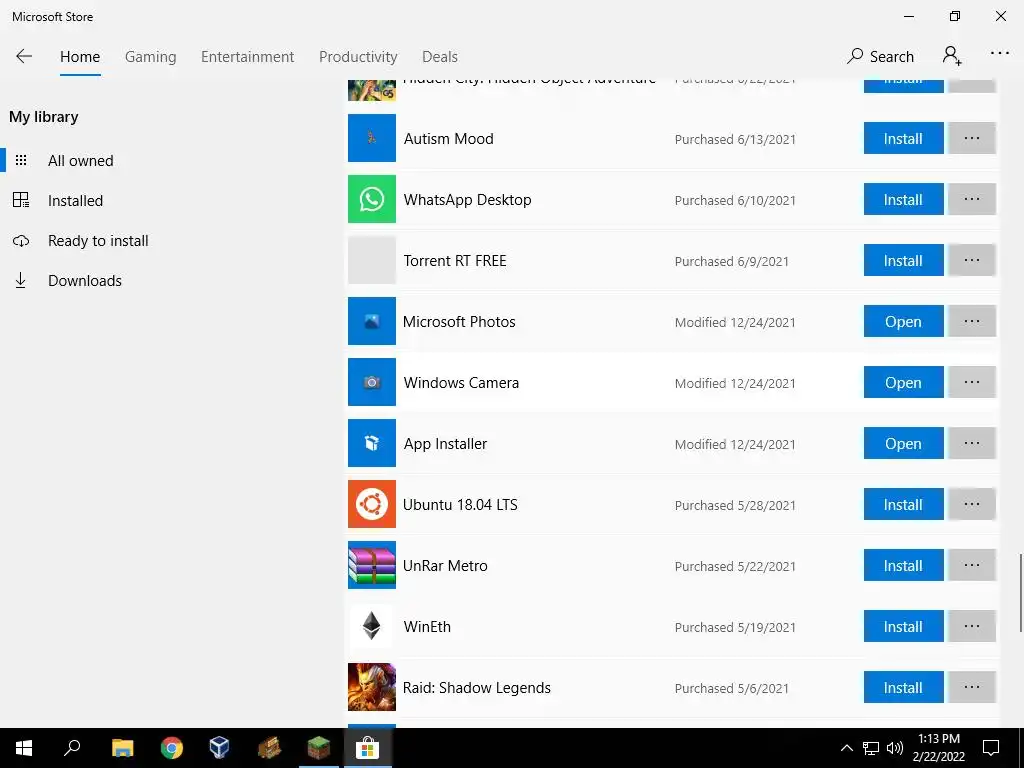Open Microsoft Photos via Open button
This screenshot has width=1024, height=768.
pyautogui.click(x=903, y=321)
